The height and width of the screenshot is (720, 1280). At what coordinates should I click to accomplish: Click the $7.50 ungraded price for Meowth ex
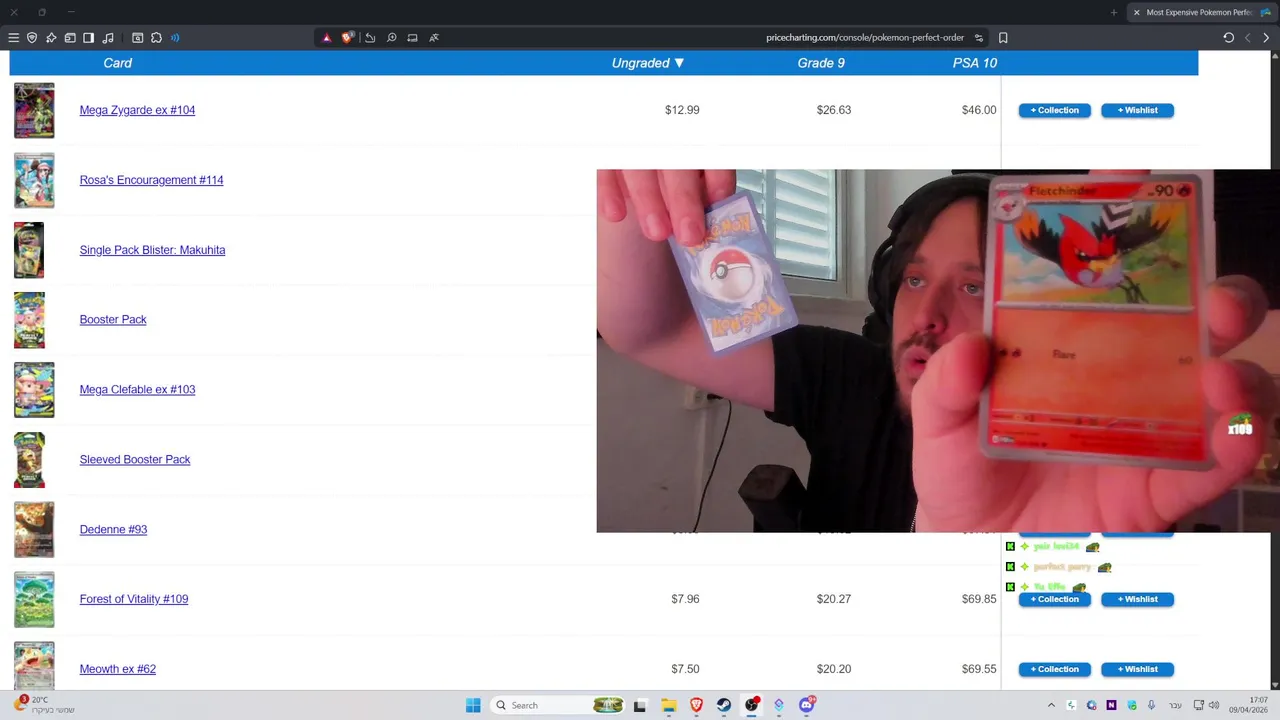coord(685,669)
